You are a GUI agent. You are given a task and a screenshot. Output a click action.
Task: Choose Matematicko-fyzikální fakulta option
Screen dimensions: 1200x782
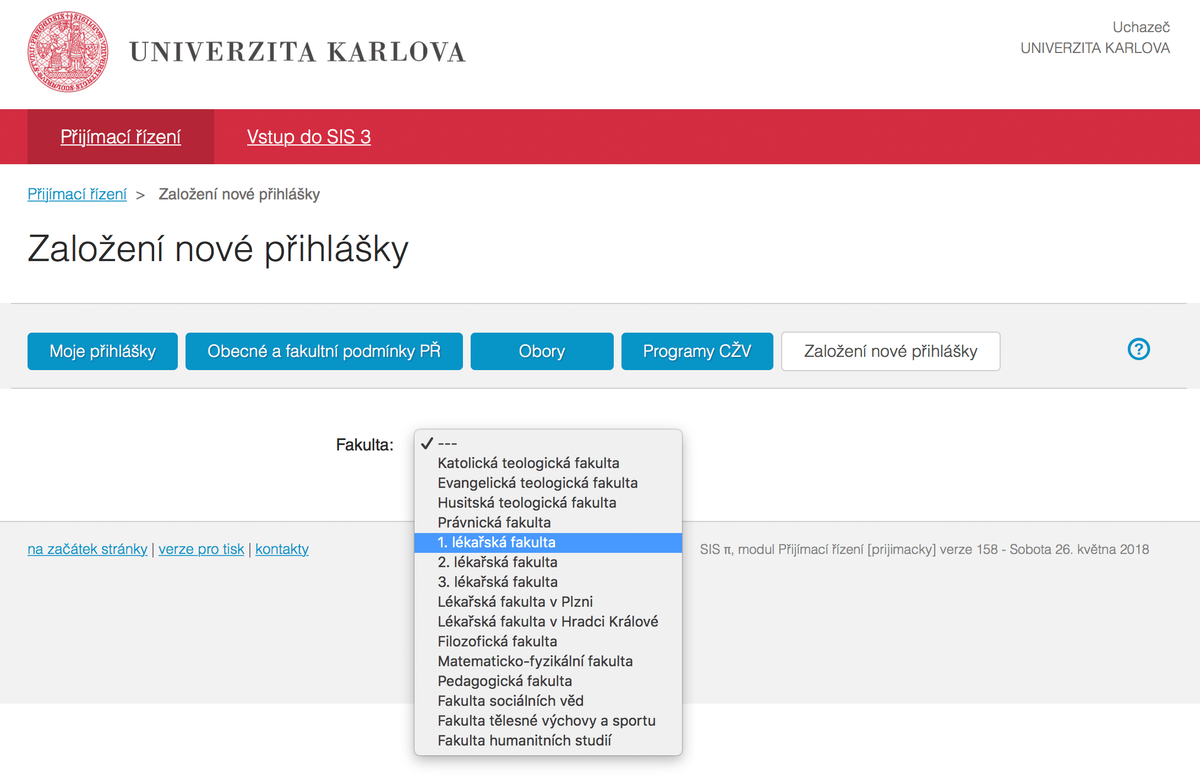click(535, 661)
